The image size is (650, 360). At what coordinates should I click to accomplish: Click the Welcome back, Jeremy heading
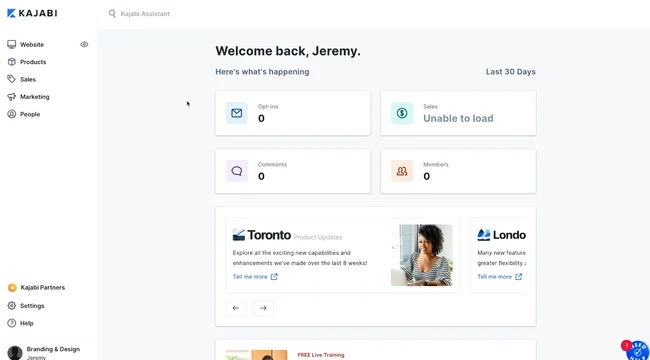click(x=288, y=51)
